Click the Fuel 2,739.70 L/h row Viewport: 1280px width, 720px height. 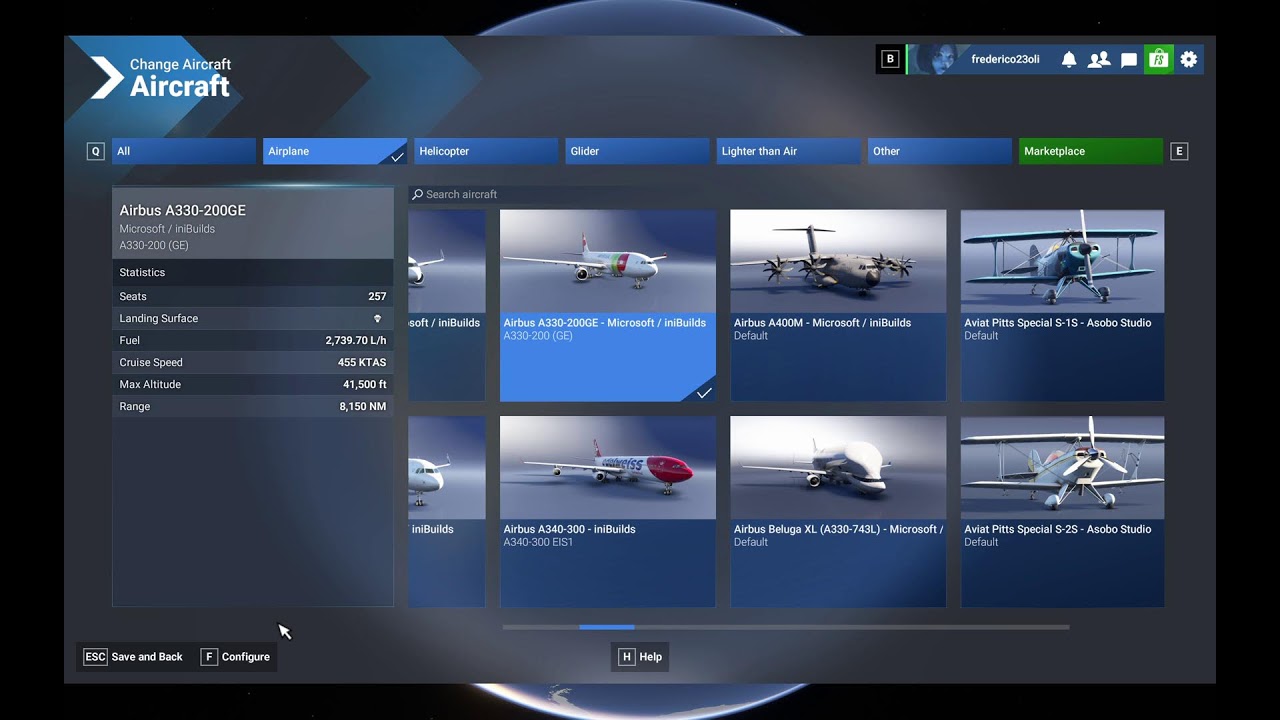(253, 340)
